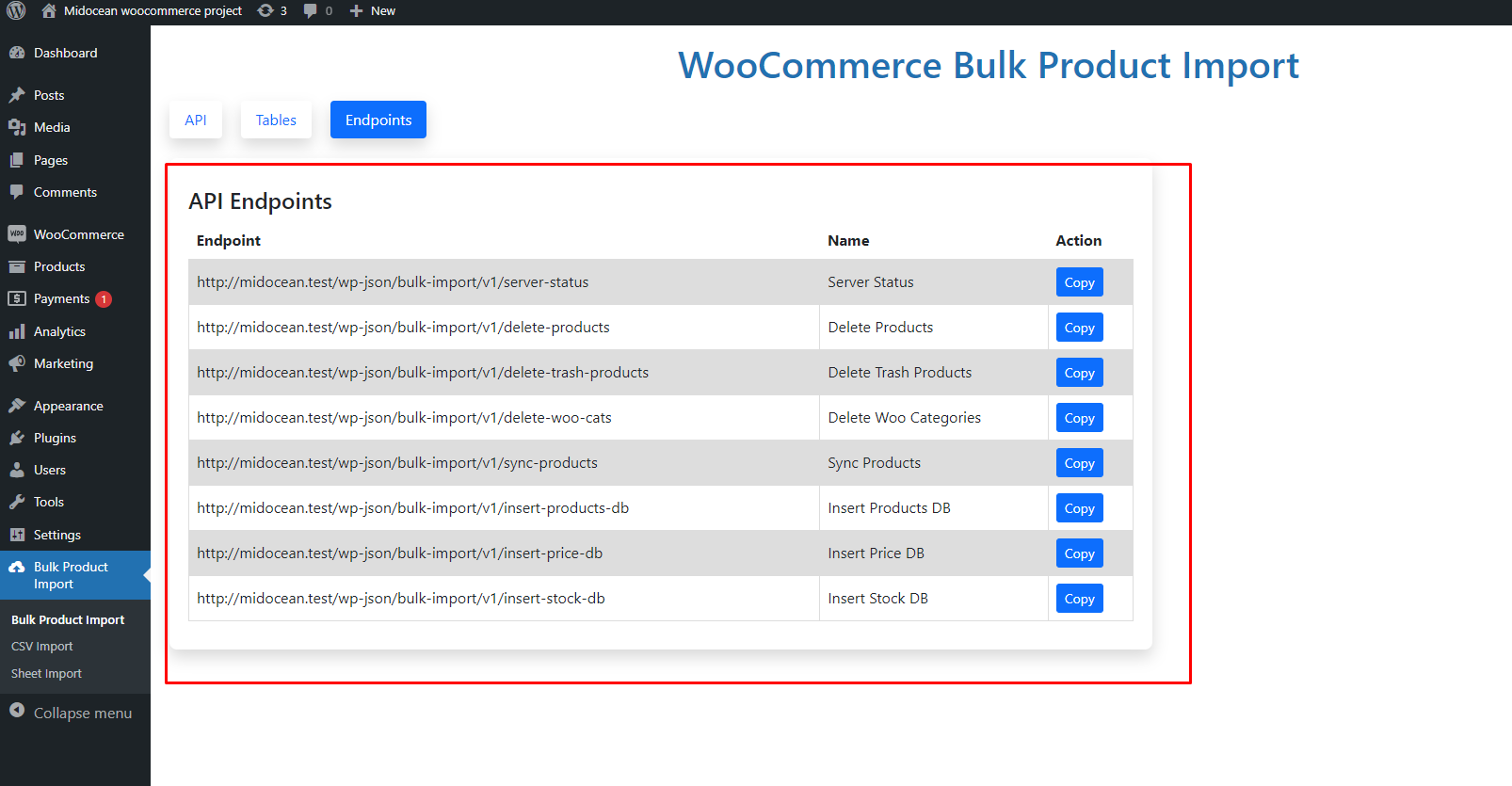Go to the Dashboard menu
Viewport: 1512px width, 786px height.
tap(65, 53)
